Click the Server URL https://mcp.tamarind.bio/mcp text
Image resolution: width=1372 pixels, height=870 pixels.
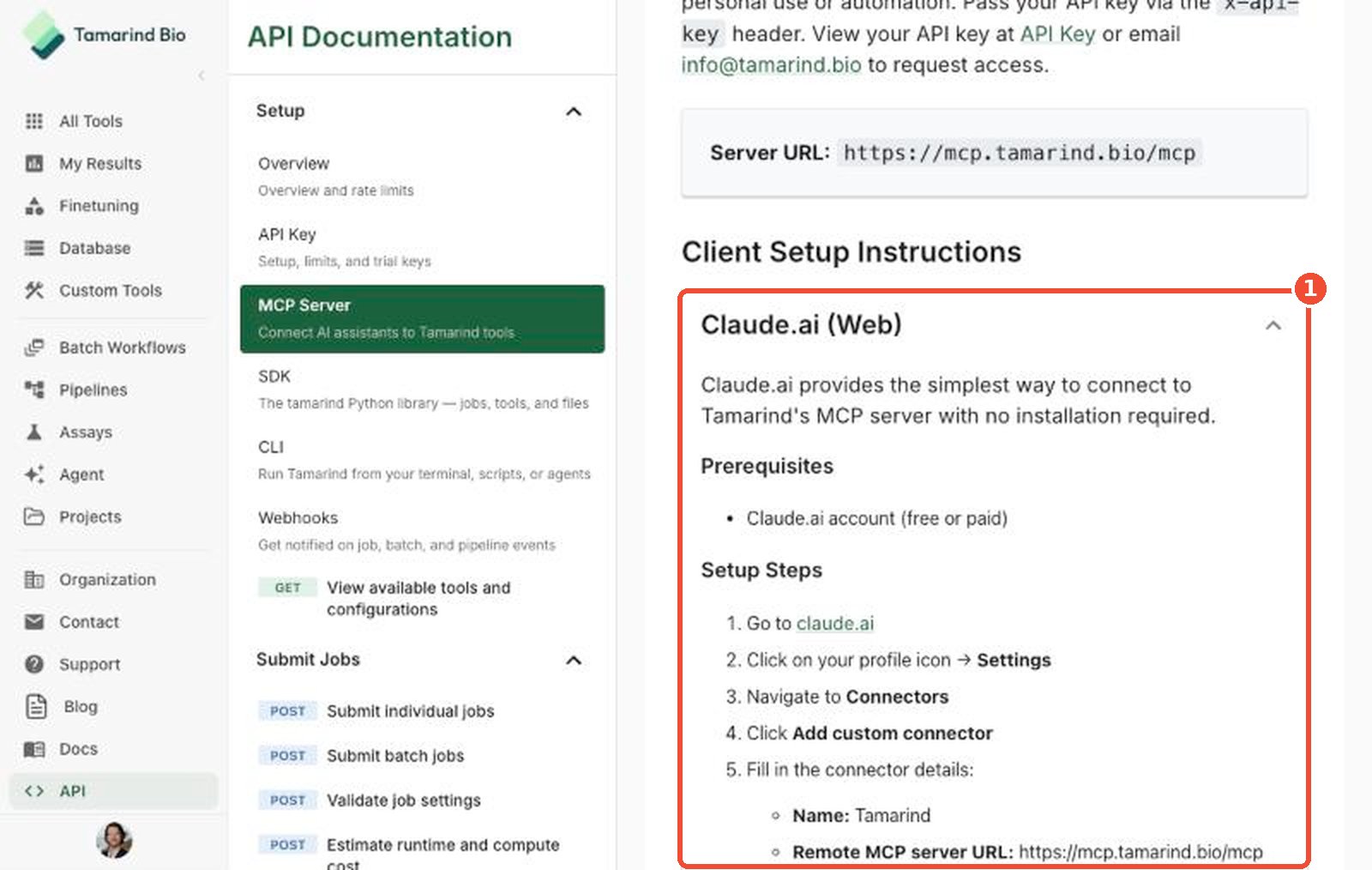coord(1020,153)
